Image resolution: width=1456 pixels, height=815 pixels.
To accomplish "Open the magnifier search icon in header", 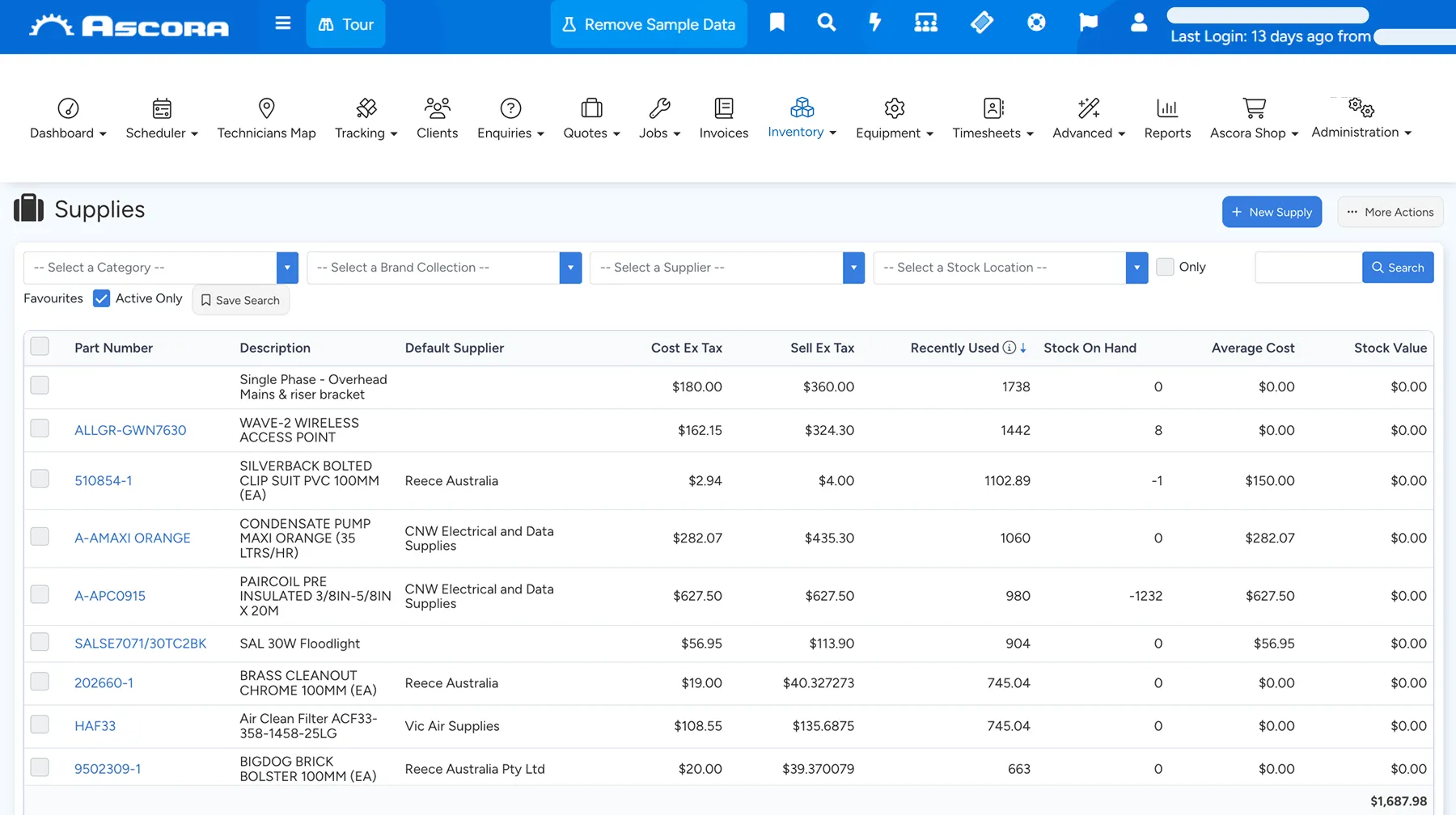I will click(826, 23).
